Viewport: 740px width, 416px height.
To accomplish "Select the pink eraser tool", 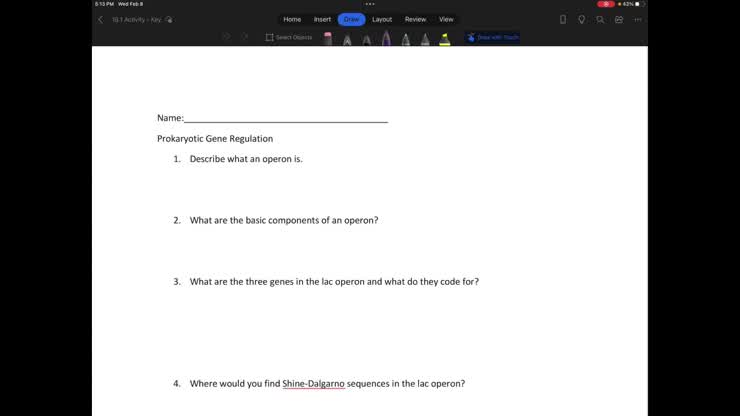I will 328,38.
